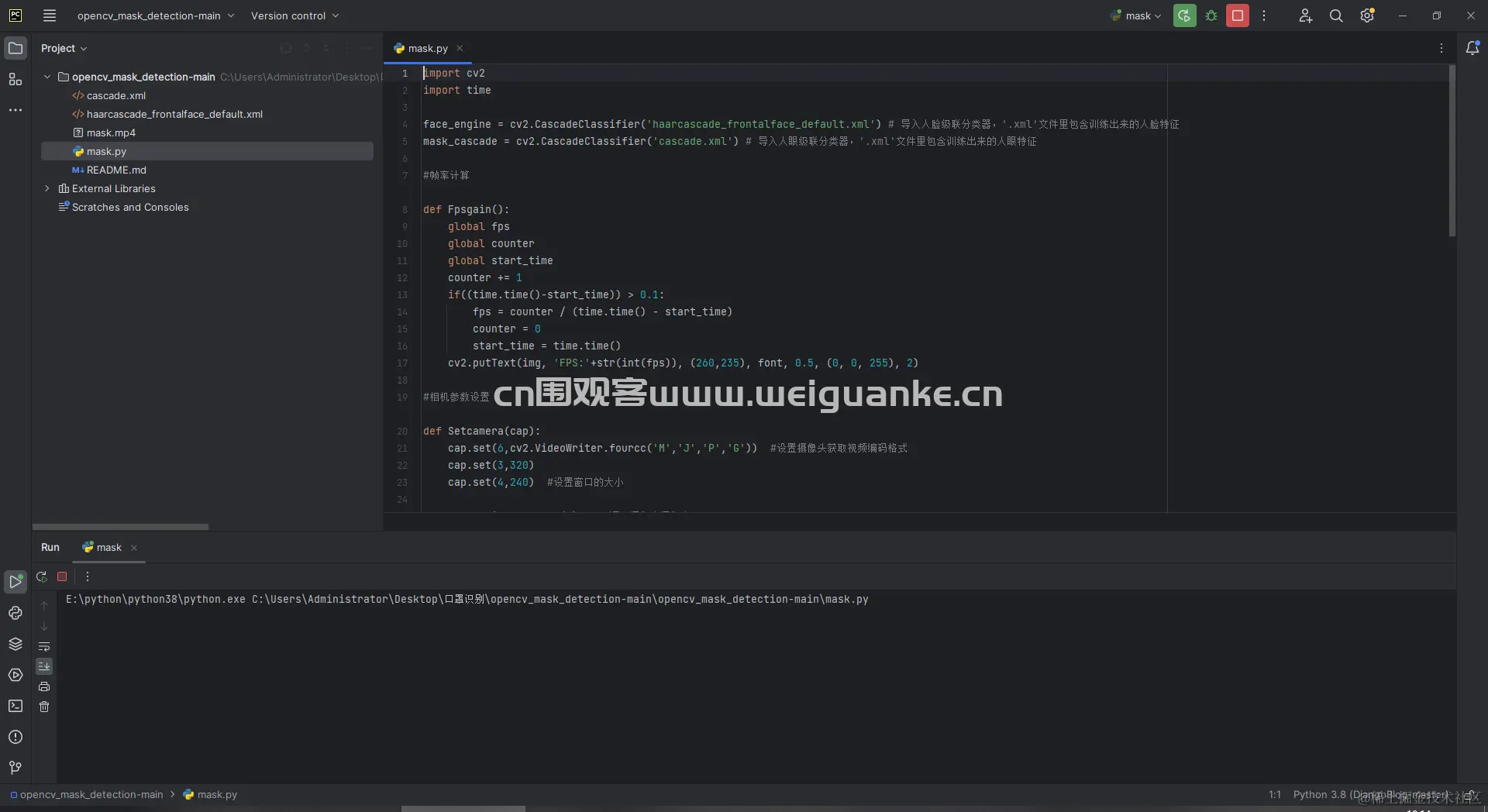Open the Problems tool window
Image resolution: width=1488 pixels, height=812 pixels.
click(x=15, y=737)
